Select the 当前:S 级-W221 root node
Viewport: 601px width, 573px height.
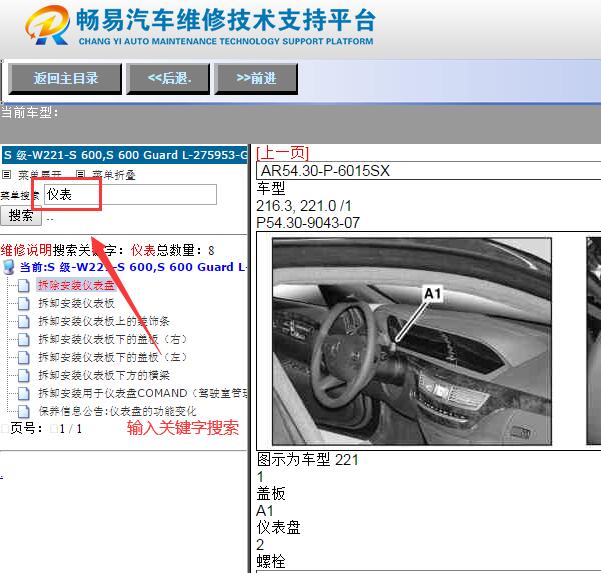[x=133, y=267]
